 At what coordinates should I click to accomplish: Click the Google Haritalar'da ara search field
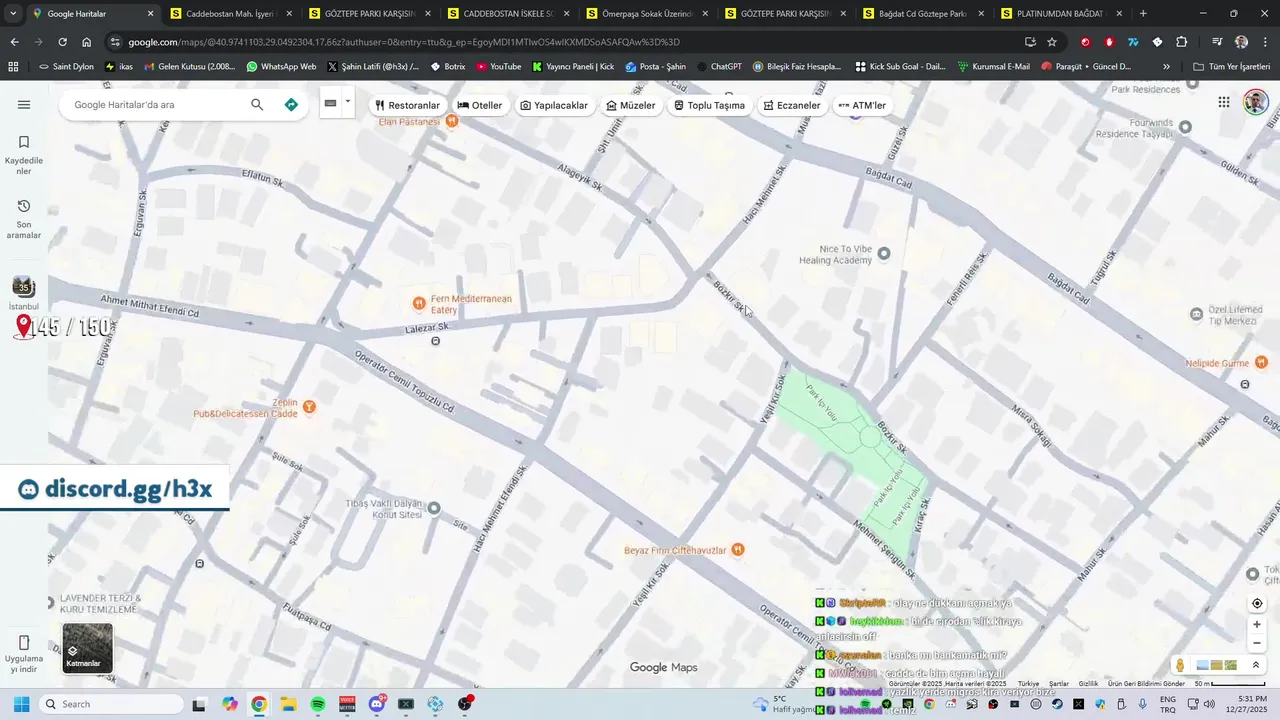[x=155, y=105]
